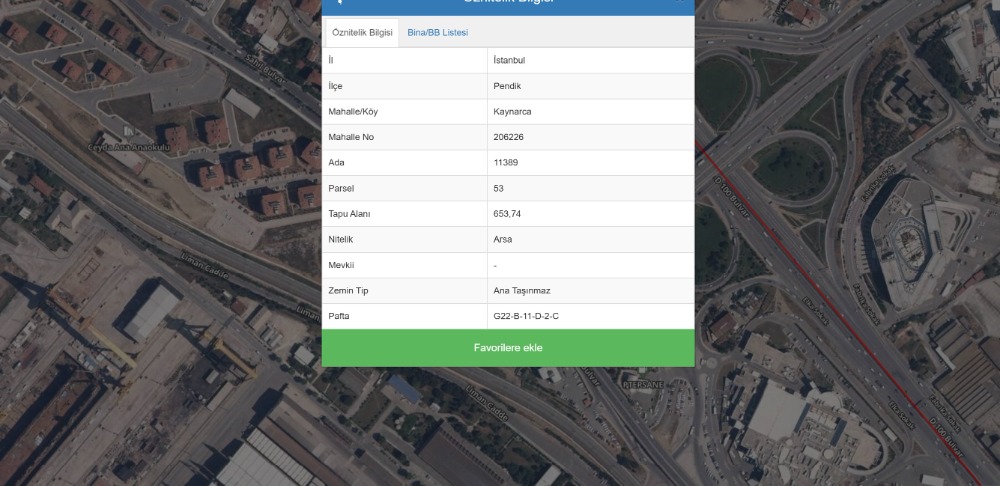Click the Ada value 11389

click(x=506, y=163)
